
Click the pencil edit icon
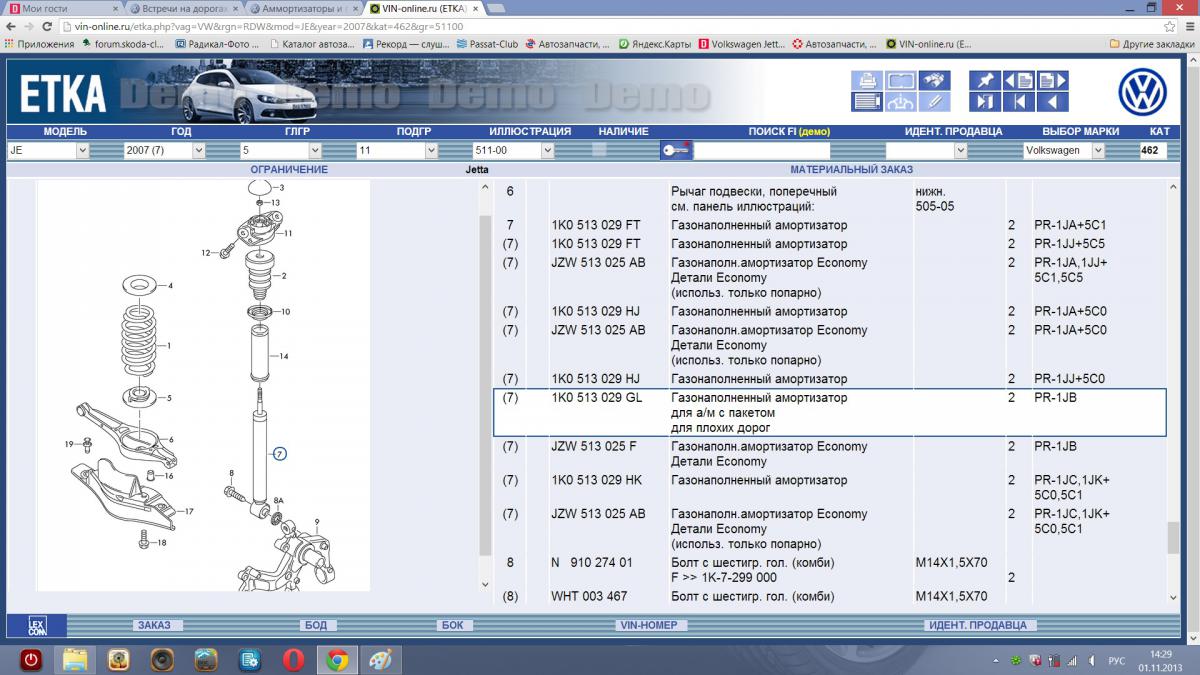tap(934, 102)
